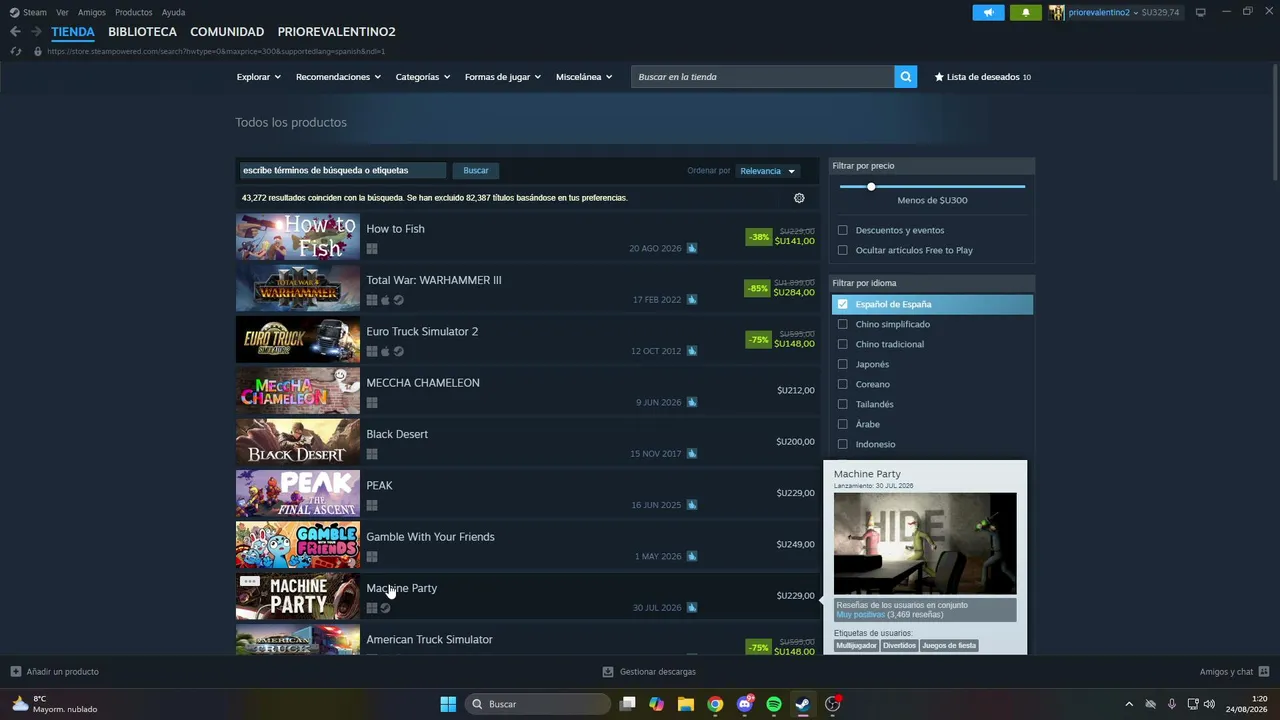Click the price filter slider handle
1280x720 pixels.
click(x=871, y=187)
